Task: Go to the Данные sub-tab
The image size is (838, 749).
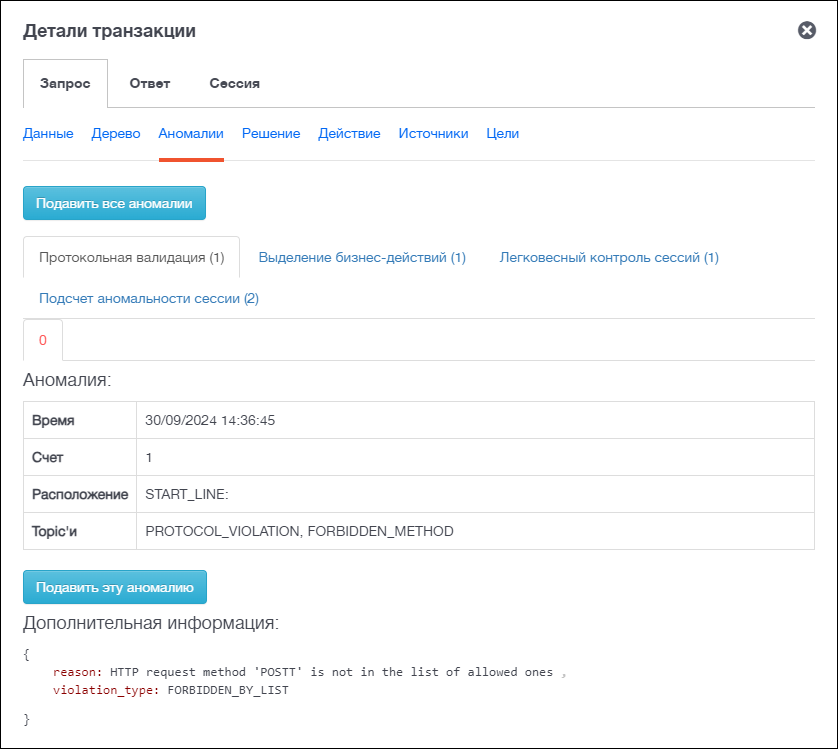Action: click(48, 134)
